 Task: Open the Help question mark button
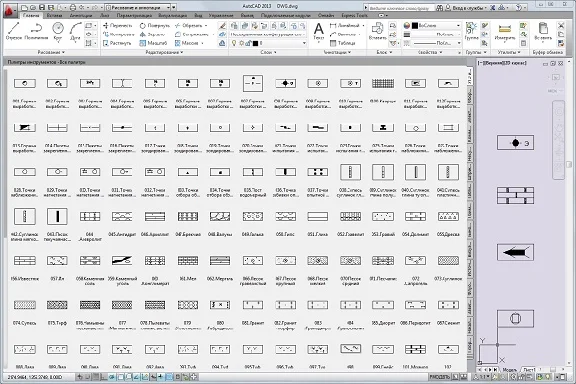(518, 7)
